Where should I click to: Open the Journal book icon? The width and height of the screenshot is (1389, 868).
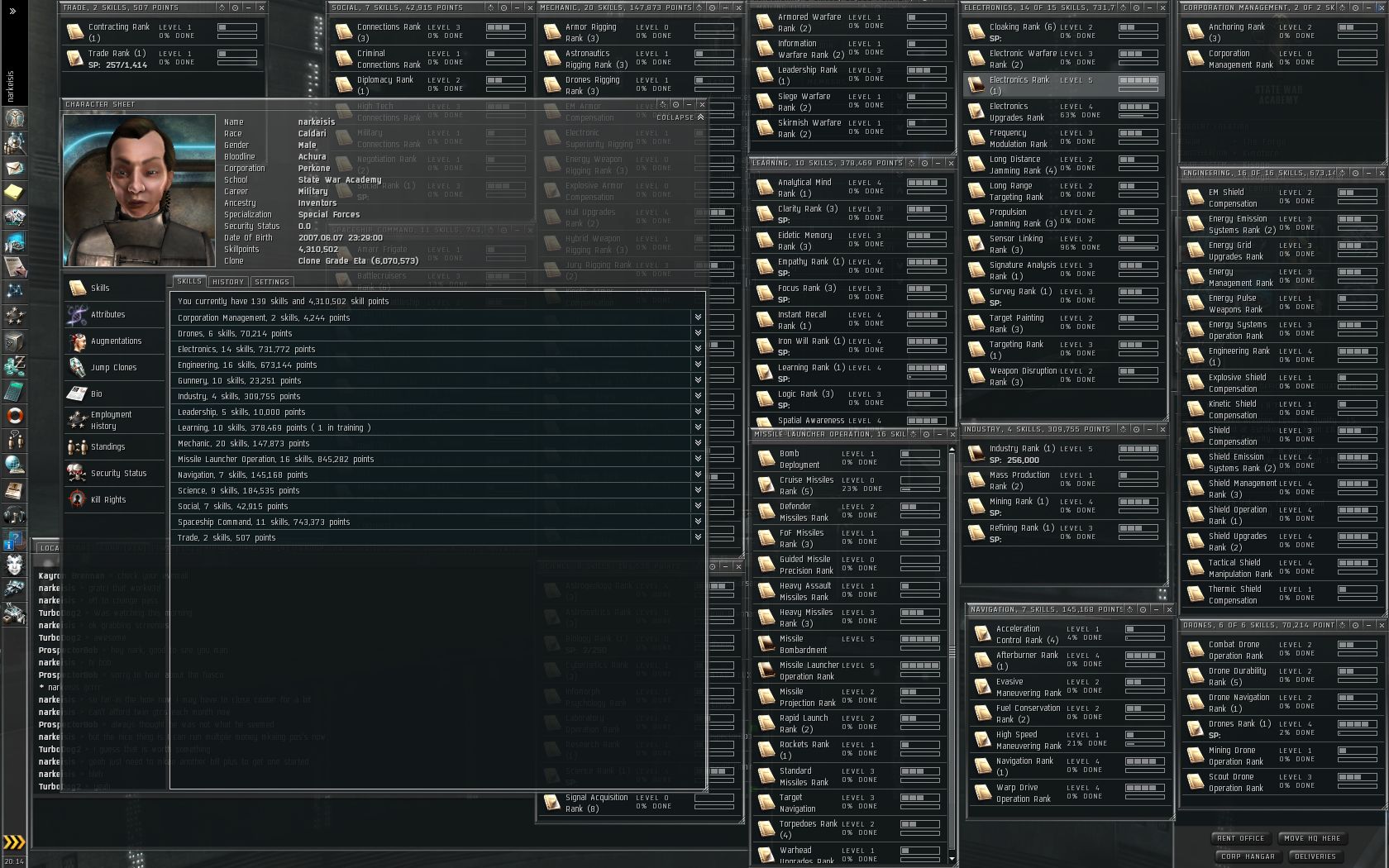(14, 490)
